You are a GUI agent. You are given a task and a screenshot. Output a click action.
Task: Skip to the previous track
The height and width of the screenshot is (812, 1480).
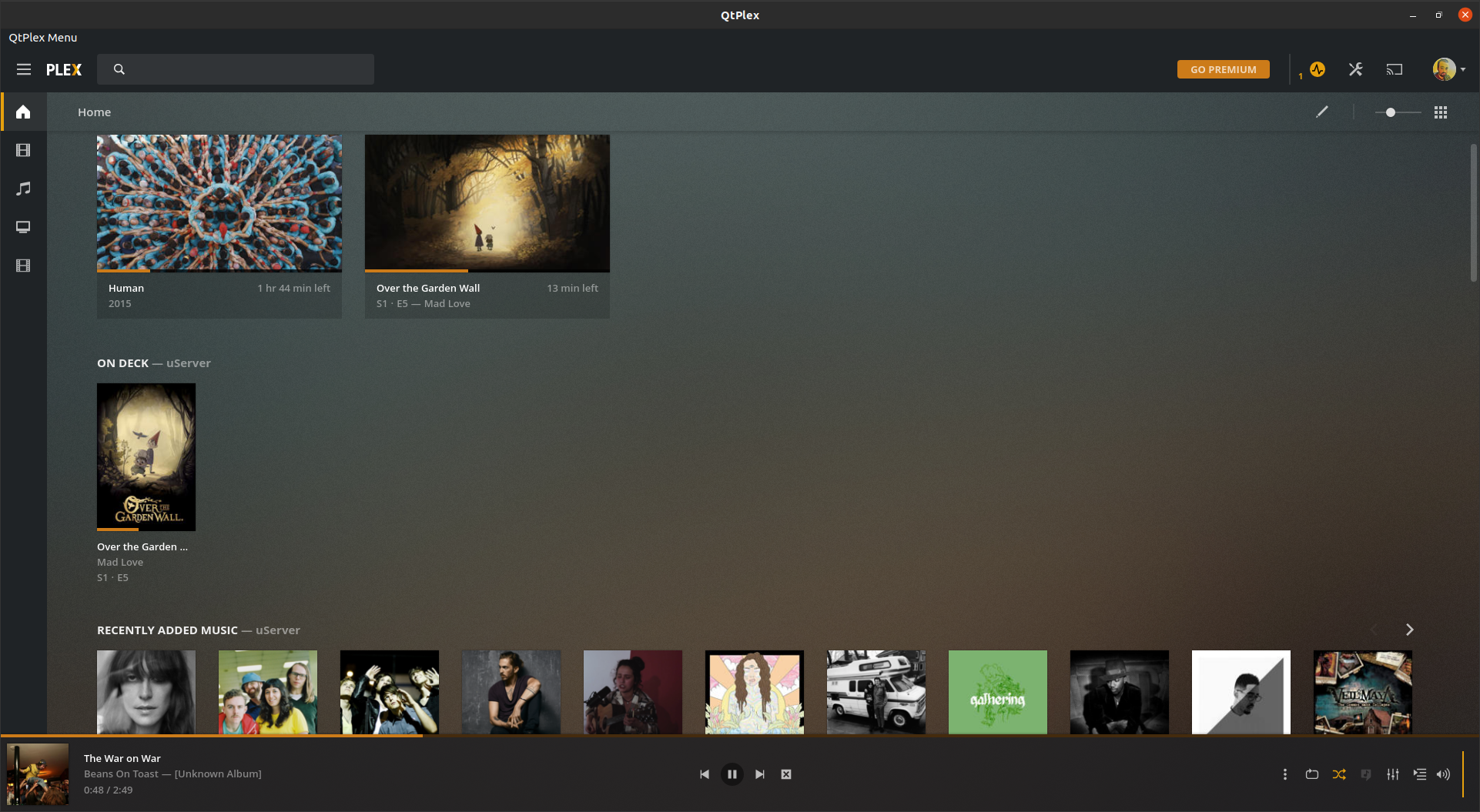coord(705,774)
